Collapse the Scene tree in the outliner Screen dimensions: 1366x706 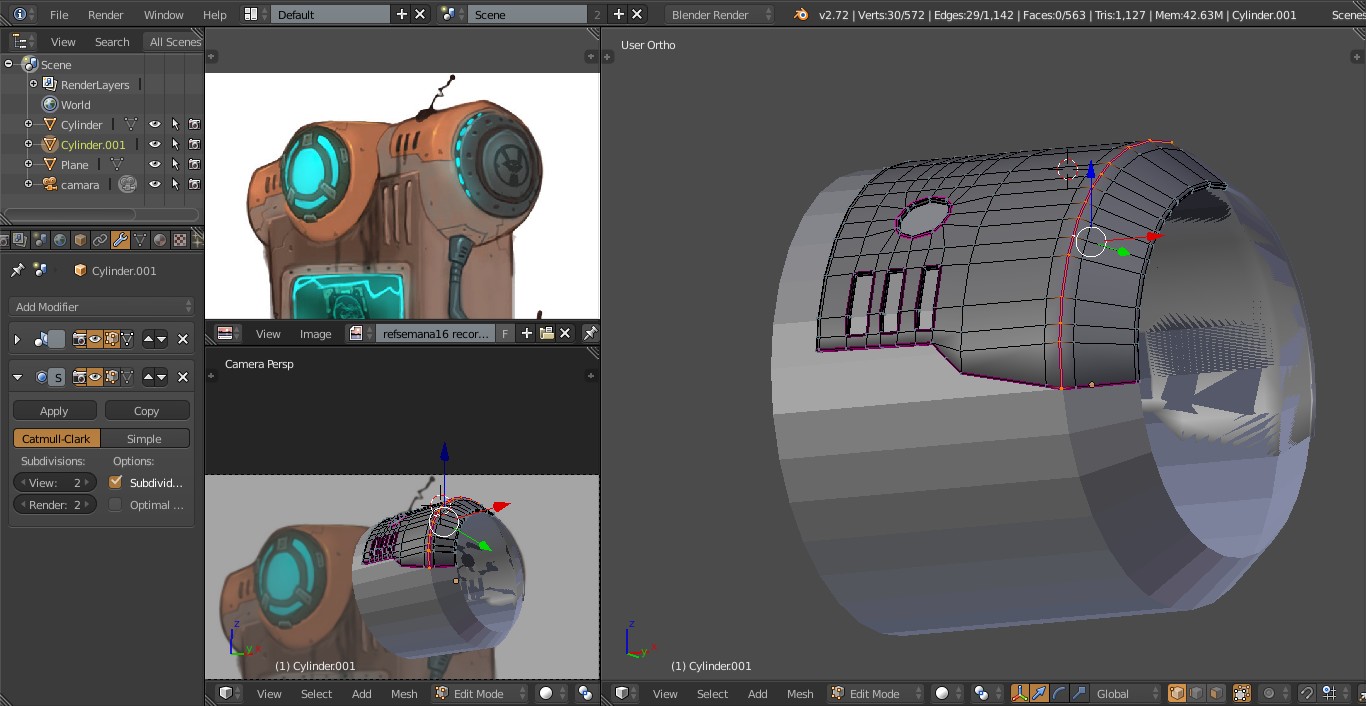pos(9,64)
